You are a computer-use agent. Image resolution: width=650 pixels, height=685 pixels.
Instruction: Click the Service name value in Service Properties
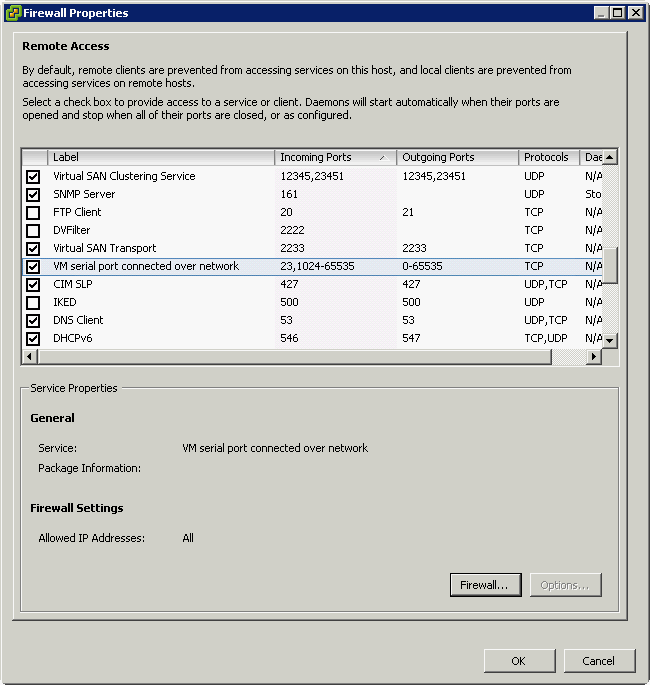(x=275, y=448)
